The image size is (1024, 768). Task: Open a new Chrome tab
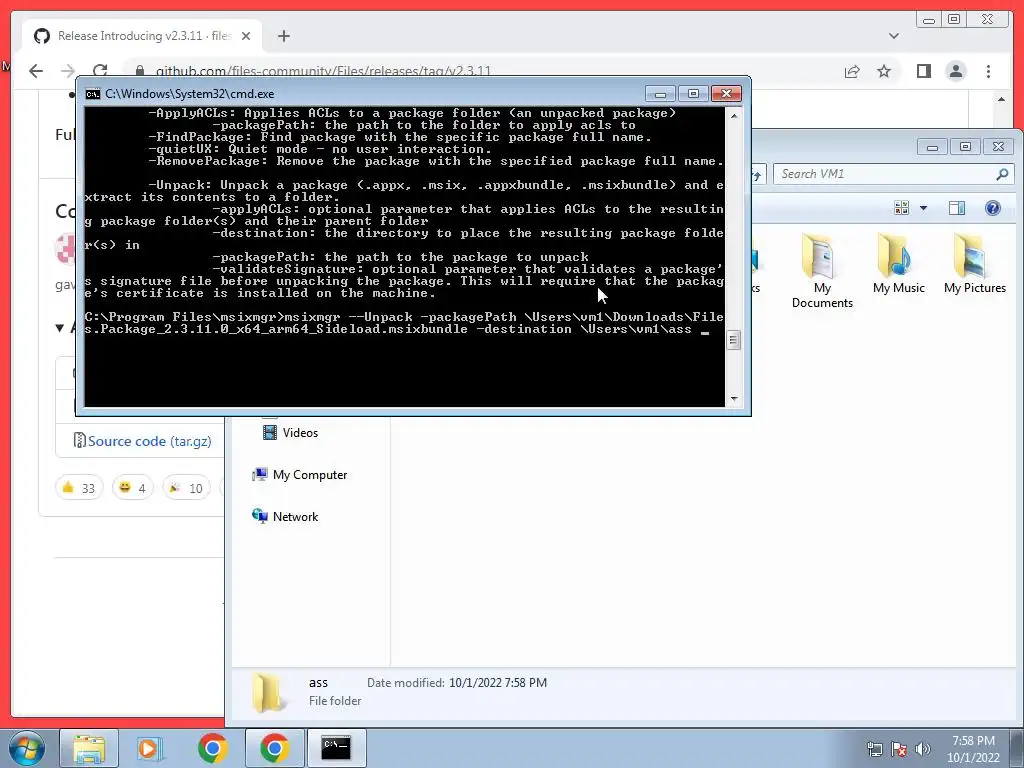[x=283, y=36]
